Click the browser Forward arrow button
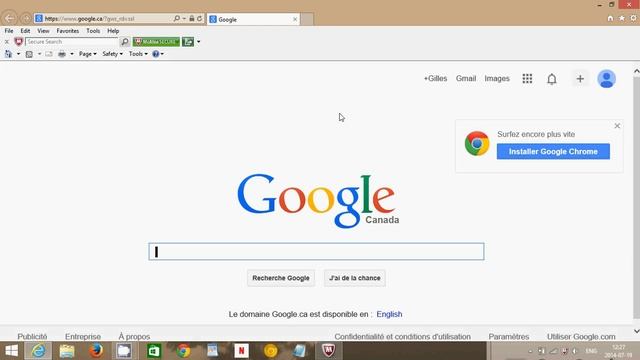Image resolution: width=640 pixels, height=360 pixels. point(26,18)
